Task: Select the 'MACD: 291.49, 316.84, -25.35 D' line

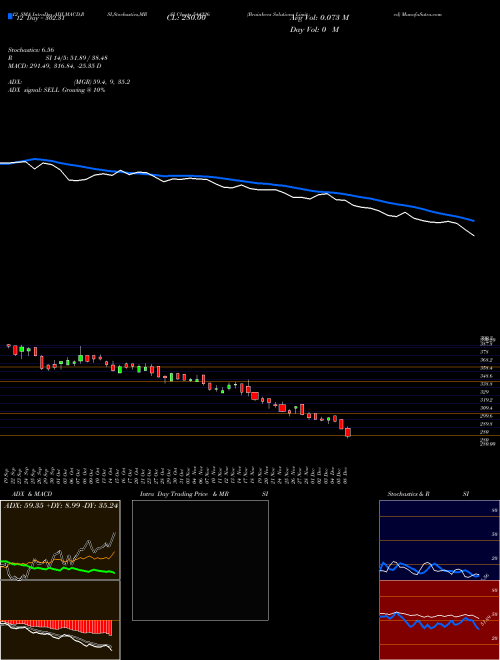Action: click(x=55, y=66)
